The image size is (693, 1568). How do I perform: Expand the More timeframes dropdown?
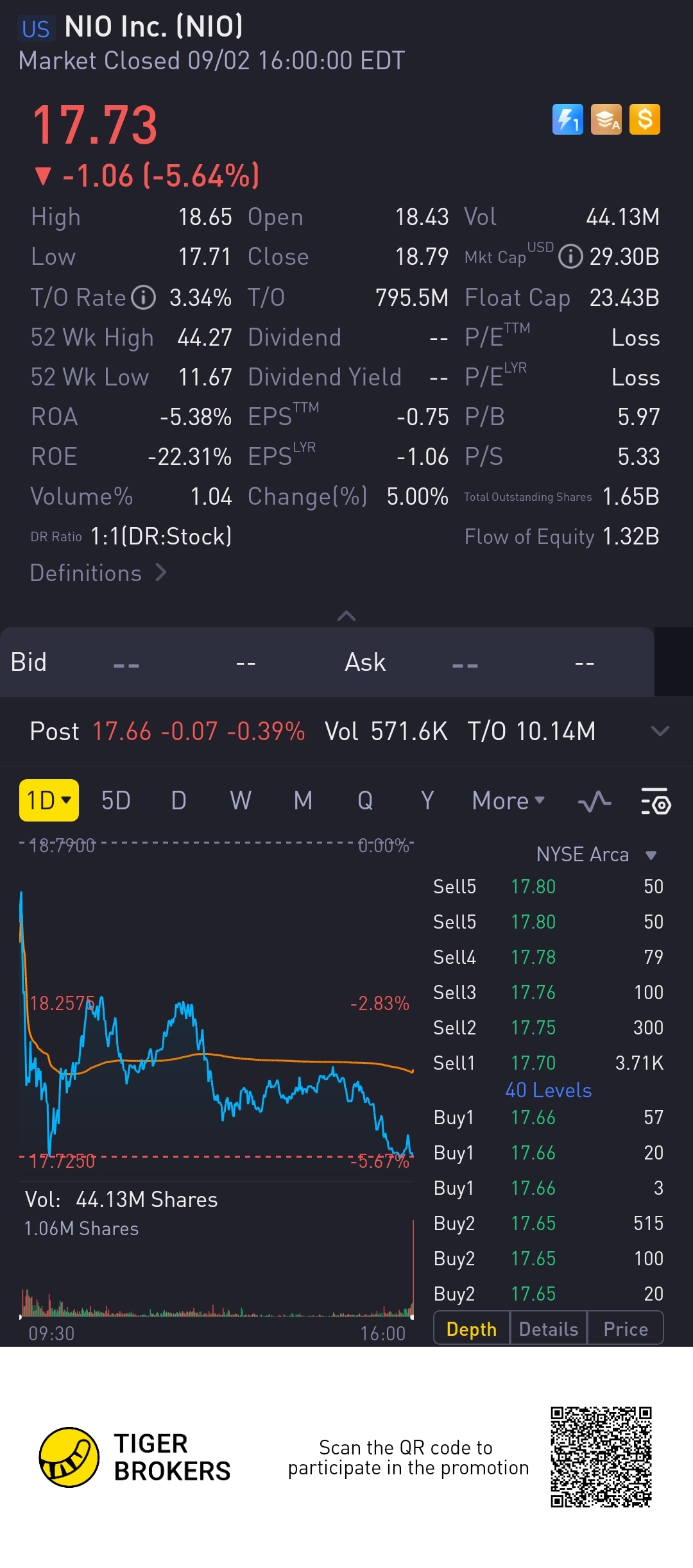pos(508,800)
